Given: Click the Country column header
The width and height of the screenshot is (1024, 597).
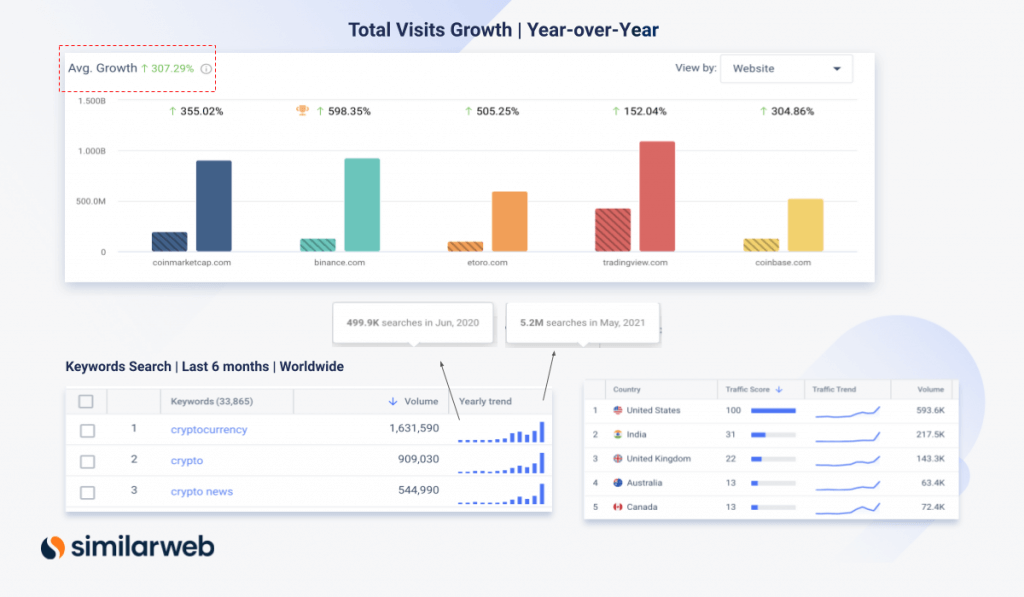Looking at the screenshot, I should 627,389.
